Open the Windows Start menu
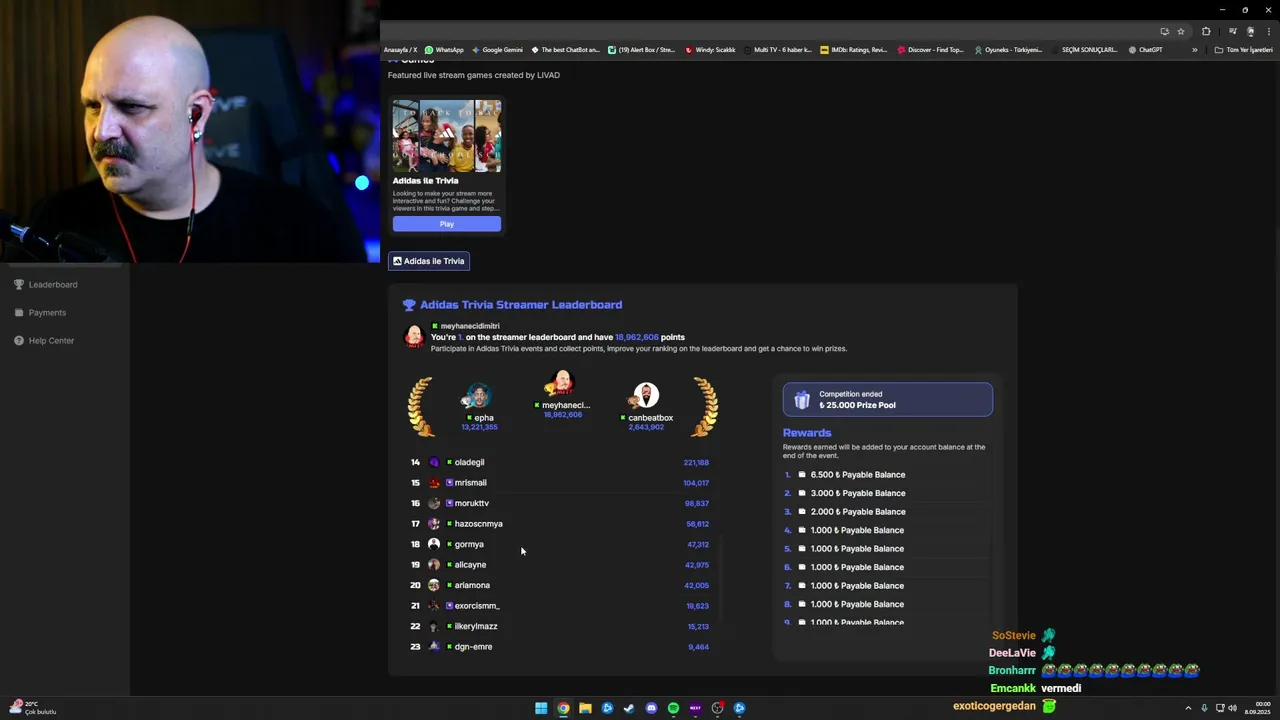 (541, 708)
